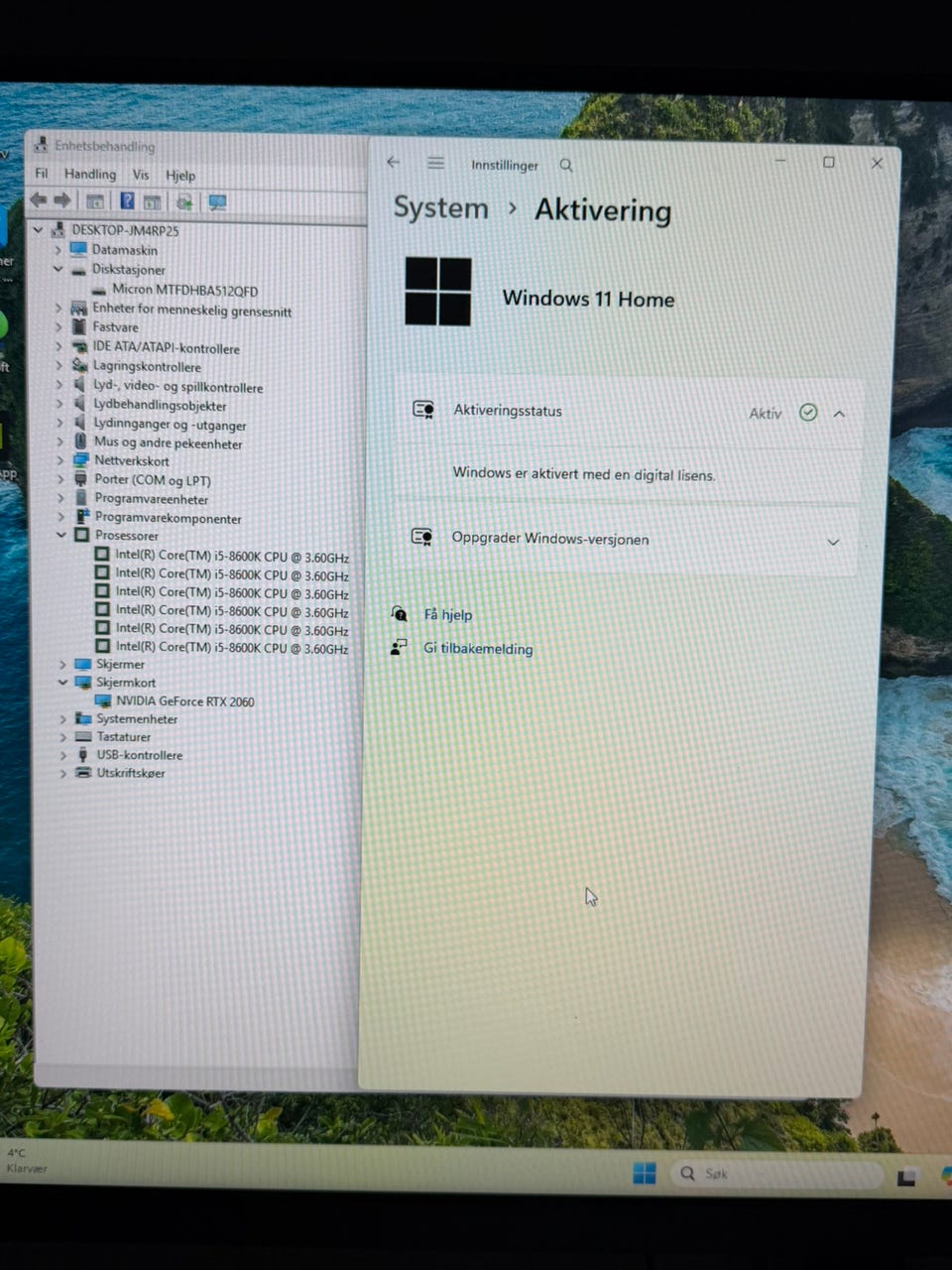This screenshot has height=1270, width=952.
Task: Click the search magnifier icon in Settings
Action: 566,165
